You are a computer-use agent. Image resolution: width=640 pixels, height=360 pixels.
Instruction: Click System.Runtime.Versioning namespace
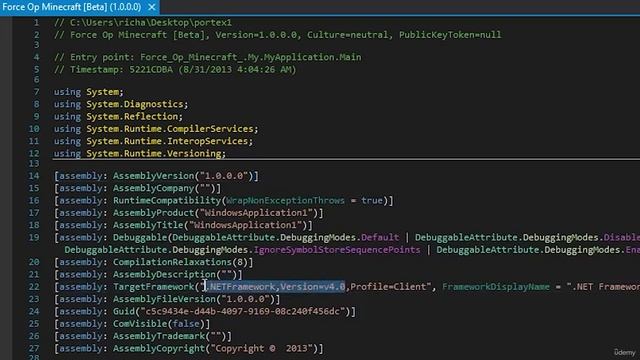[153, 153]
